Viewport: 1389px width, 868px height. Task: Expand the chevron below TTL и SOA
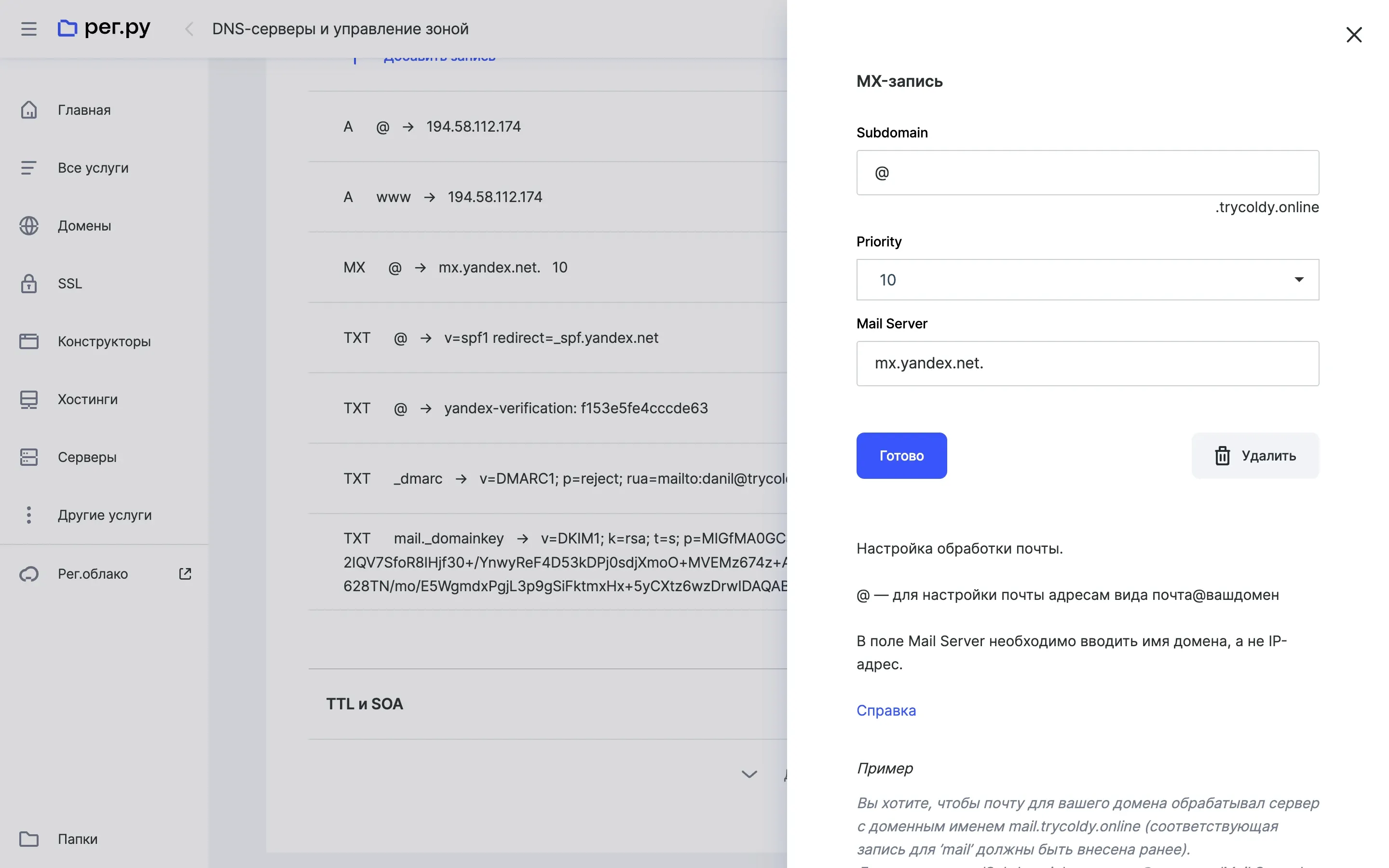[x=749, y=774]
